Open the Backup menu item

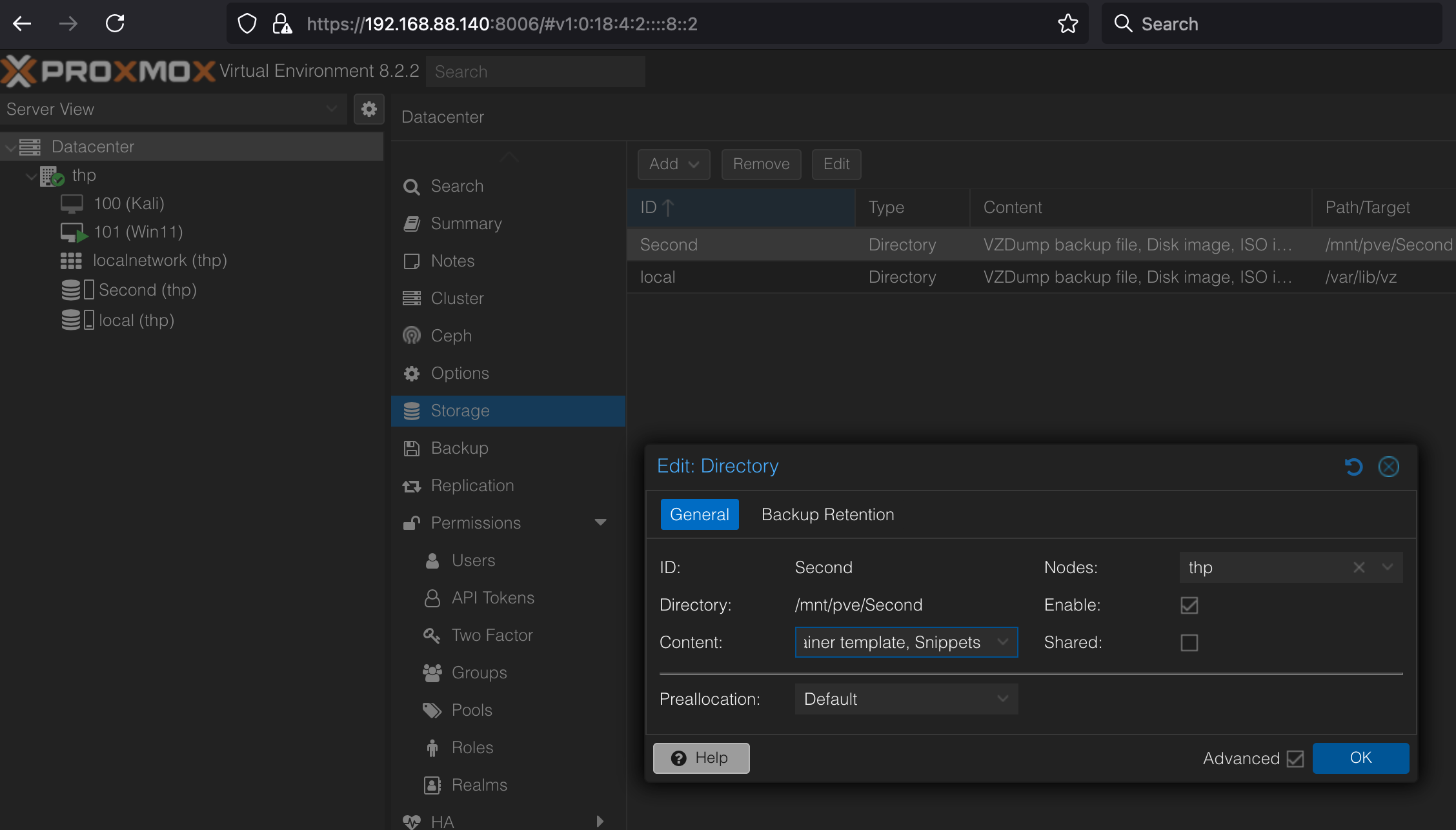point(459,448)
